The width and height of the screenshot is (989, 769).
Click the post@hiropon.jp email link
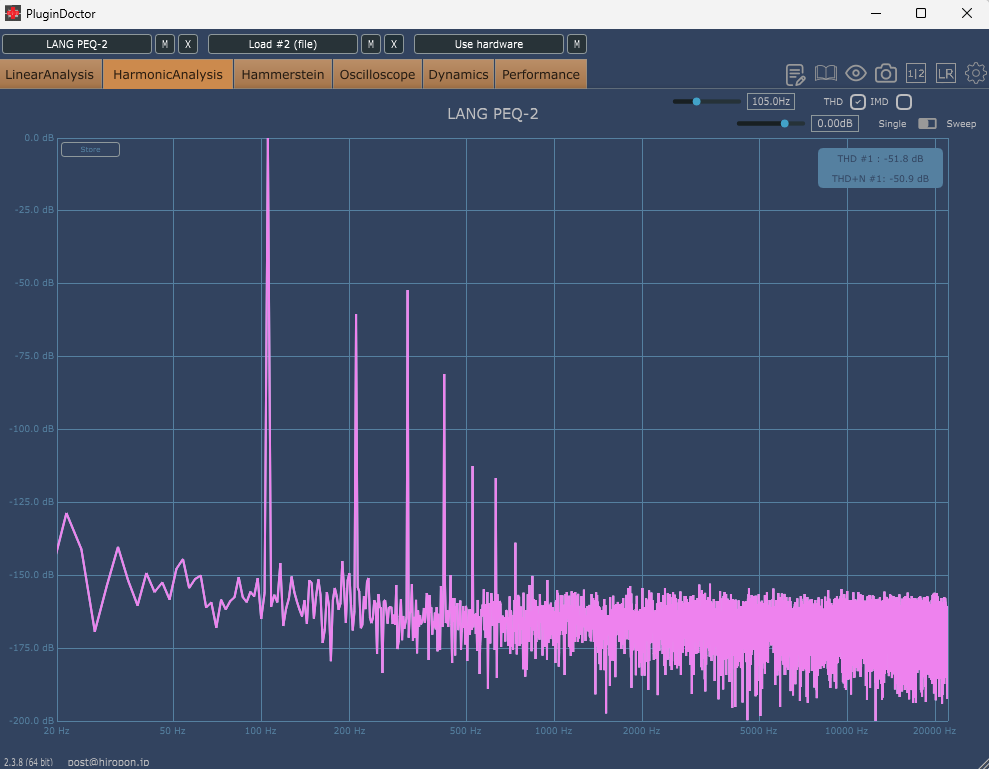(108, 762)
